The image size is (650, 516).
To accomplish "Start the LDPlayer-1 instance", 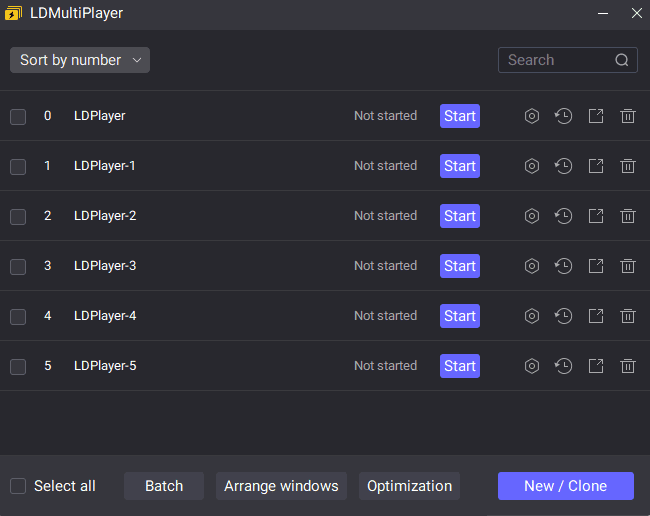I will click(460, 166).
